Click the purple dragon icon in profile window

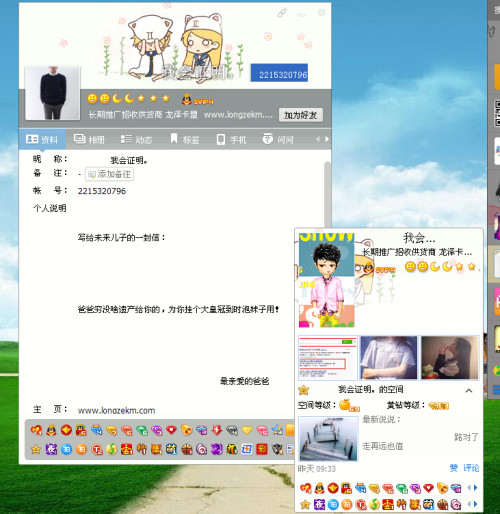[x=217, y=449]
